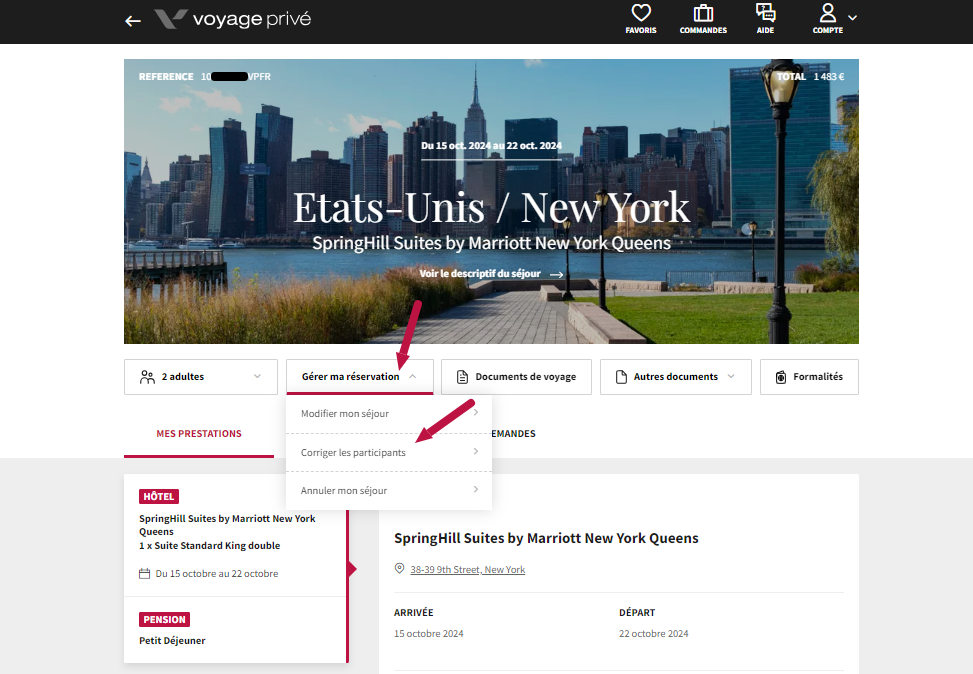This screenshot has width=973, height=674.
Task: Expand the Compte chevron menu
Action: click(x=853, y=18)
